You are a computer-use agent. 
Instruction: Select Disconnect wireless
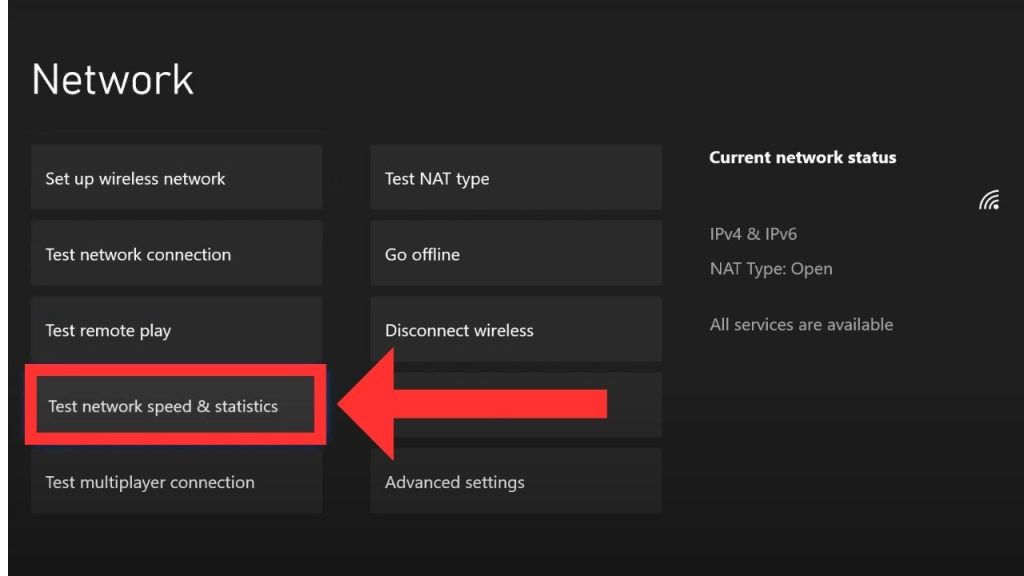(x=515, y=330)
